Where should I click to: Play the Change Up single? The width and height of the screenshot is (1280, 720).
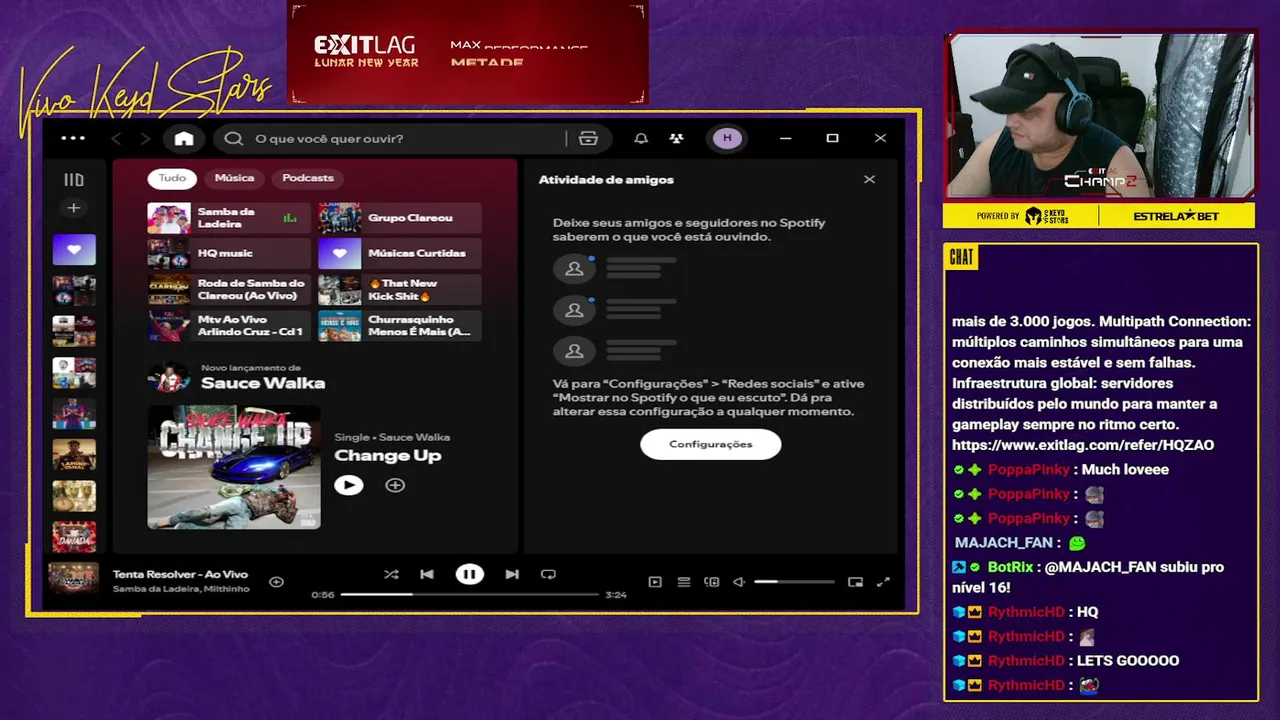(x=348, y=485)
